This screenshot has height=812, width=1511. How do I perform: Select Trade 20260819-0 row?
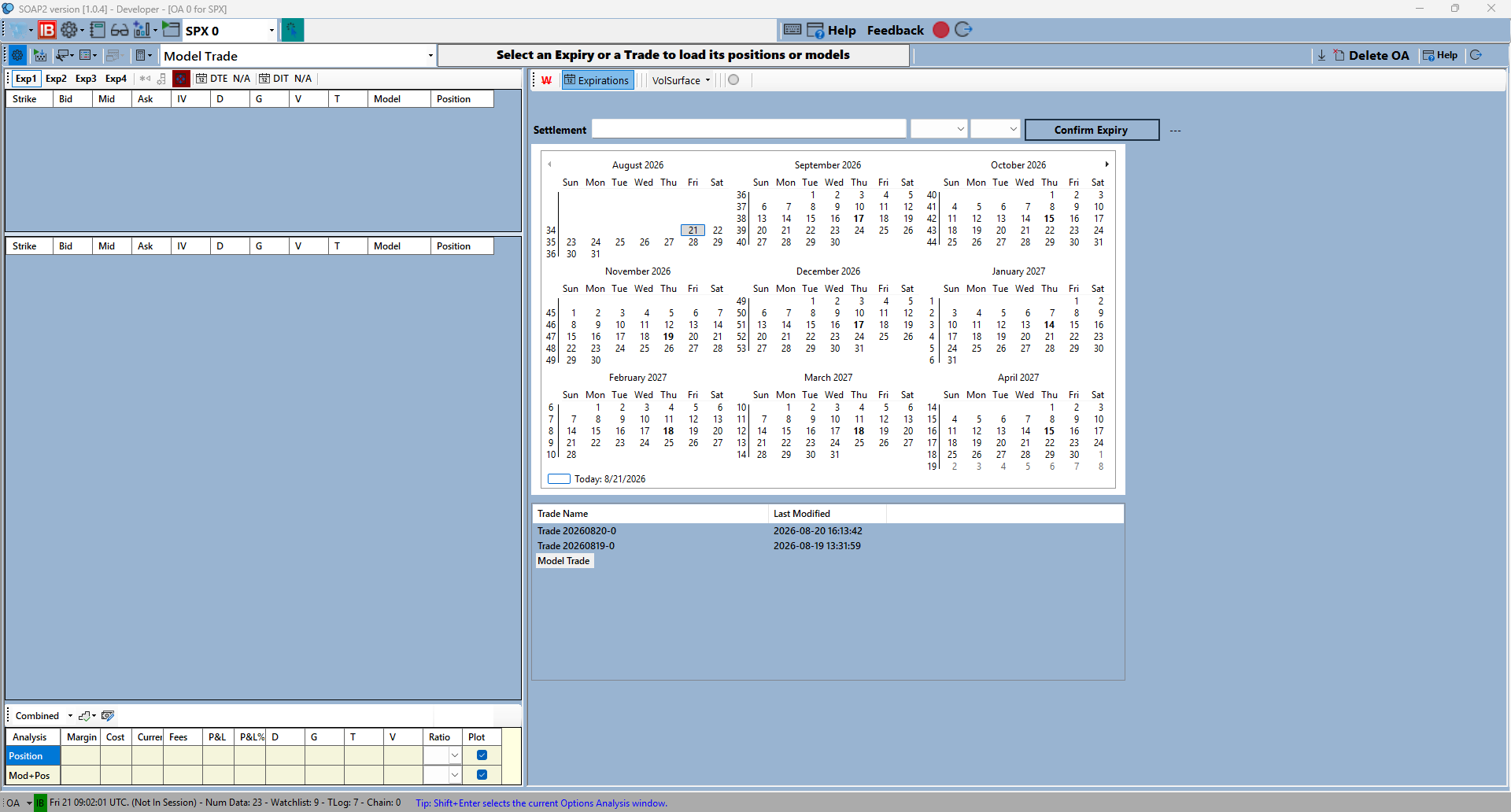pyautogui.click(x=828, y=546)
